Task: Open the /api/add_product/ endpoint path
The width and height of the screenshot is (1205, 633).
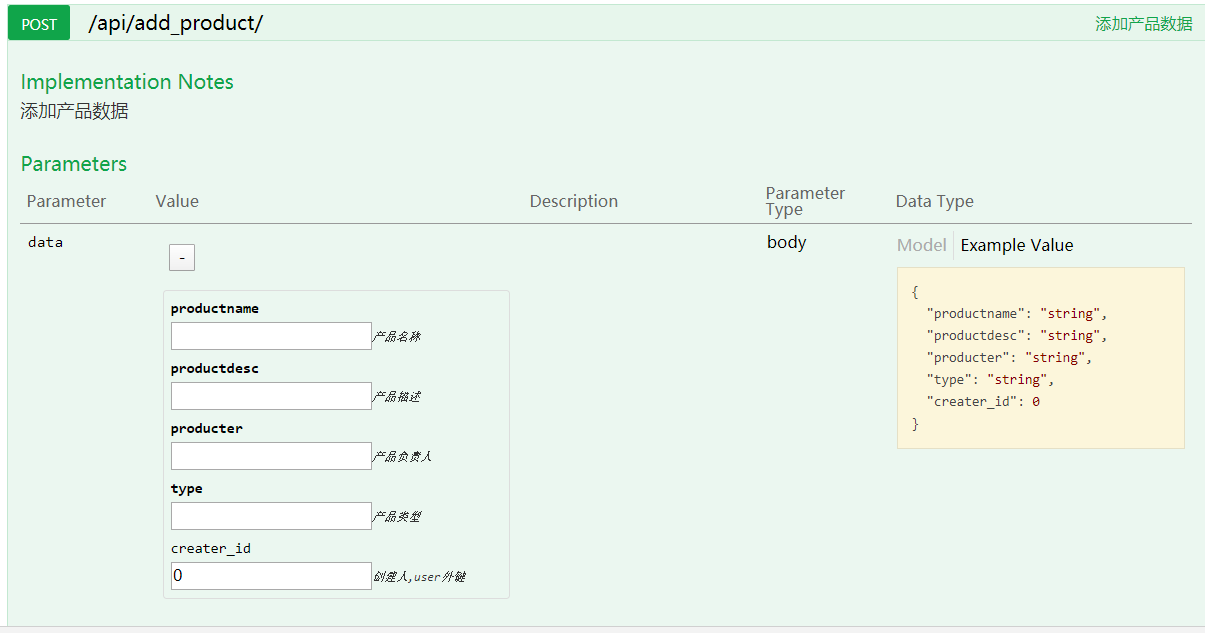Action: click(175, 23)
